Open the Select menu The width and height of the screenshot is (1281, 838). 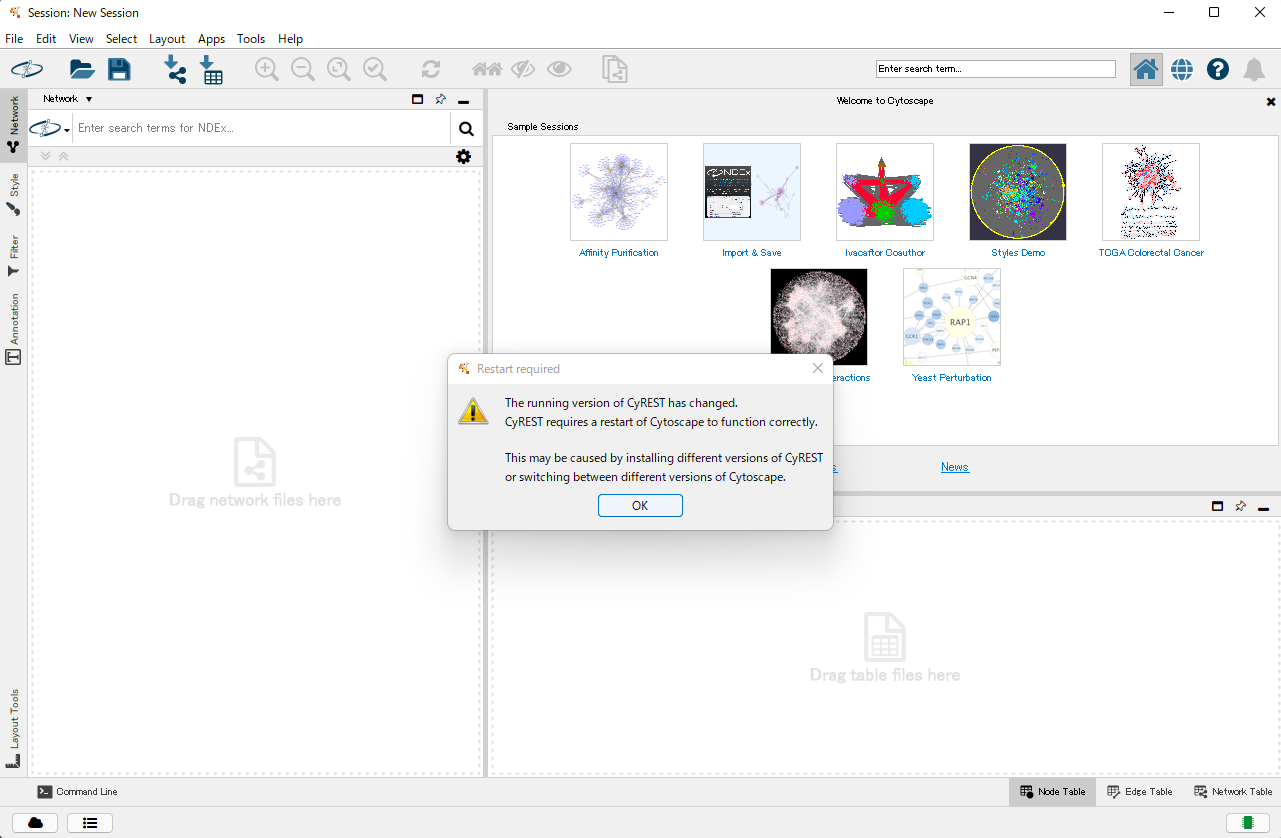pyautogui.click(x=121, y=39)
